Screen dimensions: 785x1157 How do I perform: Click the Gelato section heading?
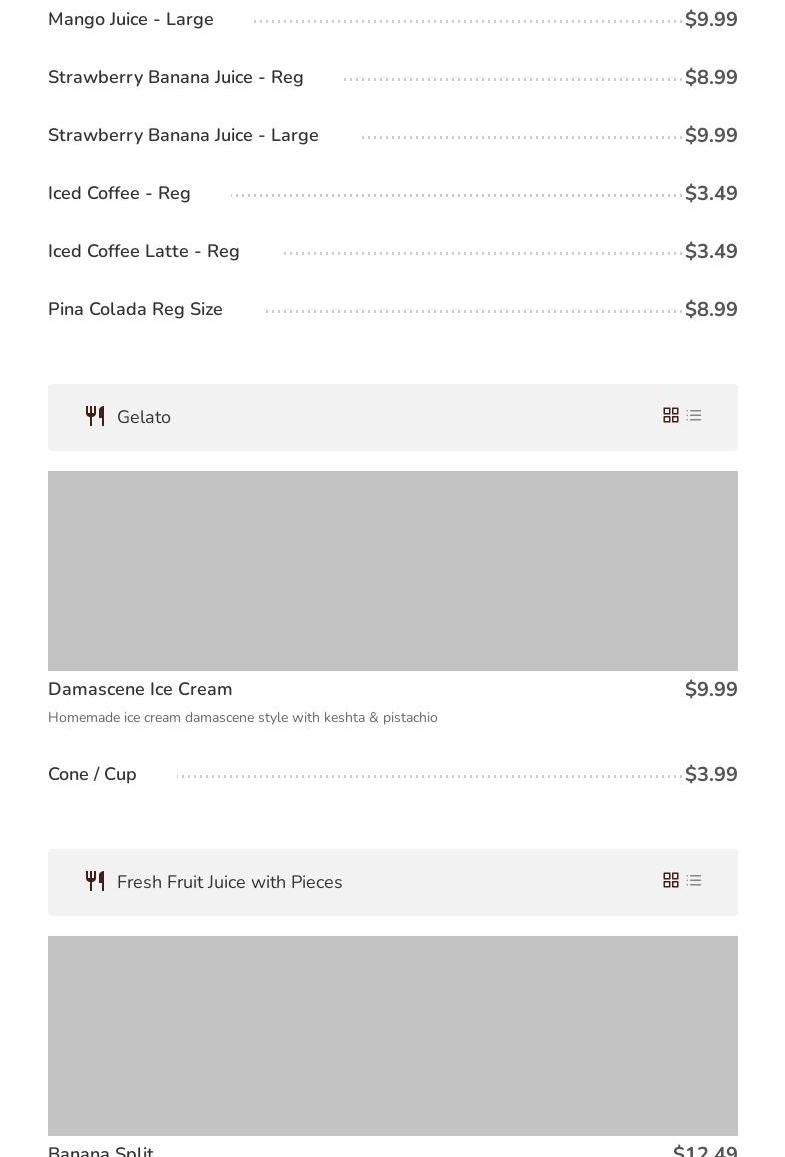(144, 418)
